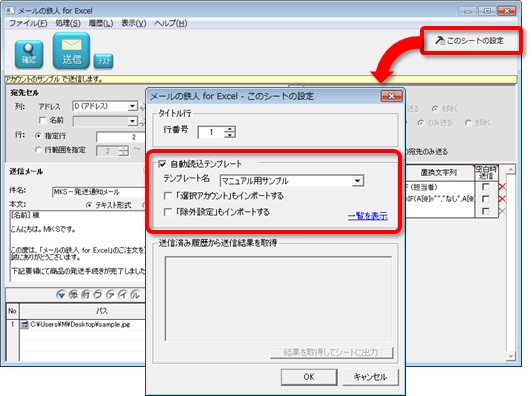Image resolution: width=532 pixels, height=396 pixels.
Task: Select the grayed のみ送る radio button
Action: [421, 123]
